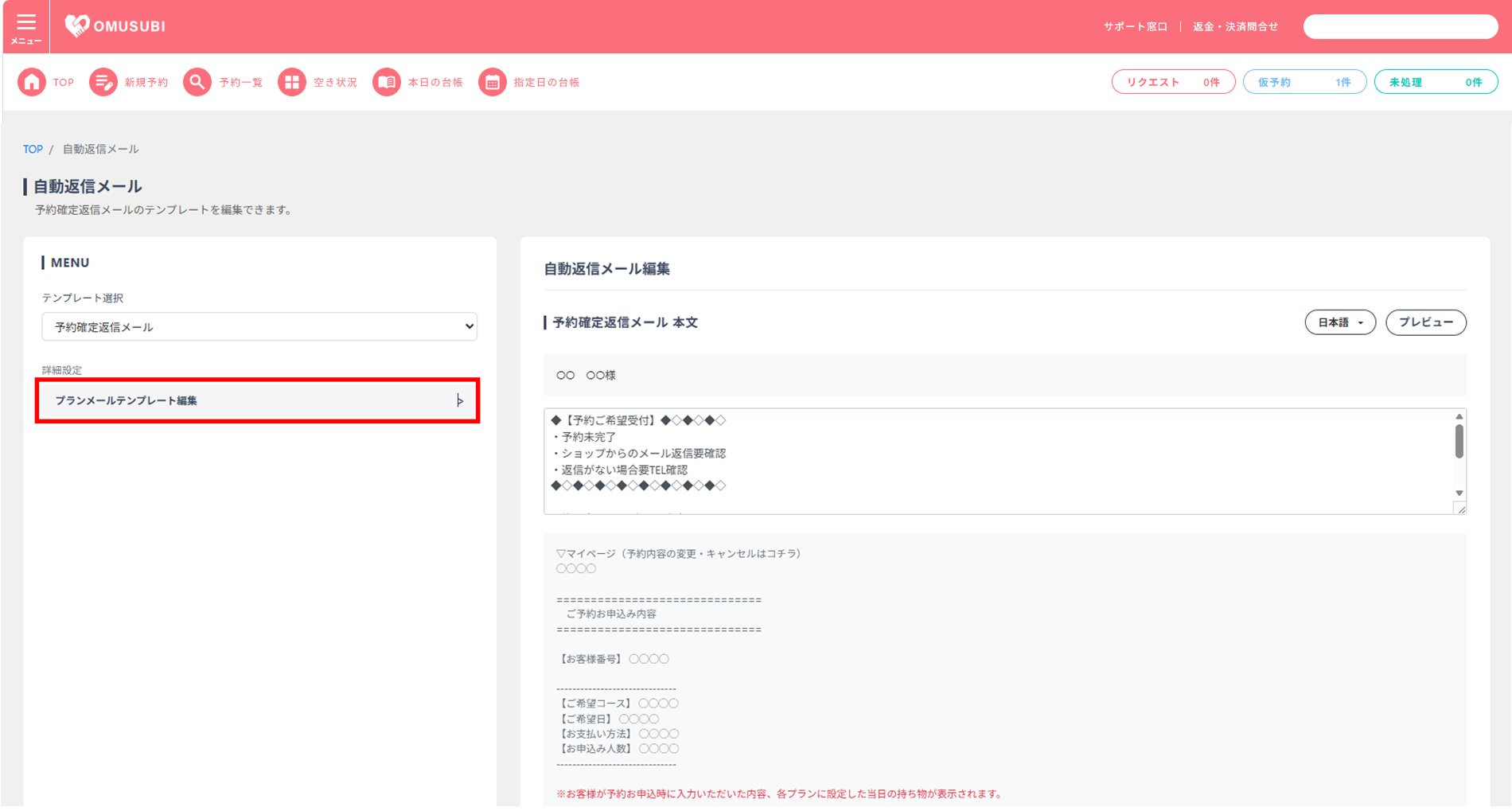Click the 【お支払い方法】 line
This screenshot has width=1512, height=811.
tap(618, 734)
